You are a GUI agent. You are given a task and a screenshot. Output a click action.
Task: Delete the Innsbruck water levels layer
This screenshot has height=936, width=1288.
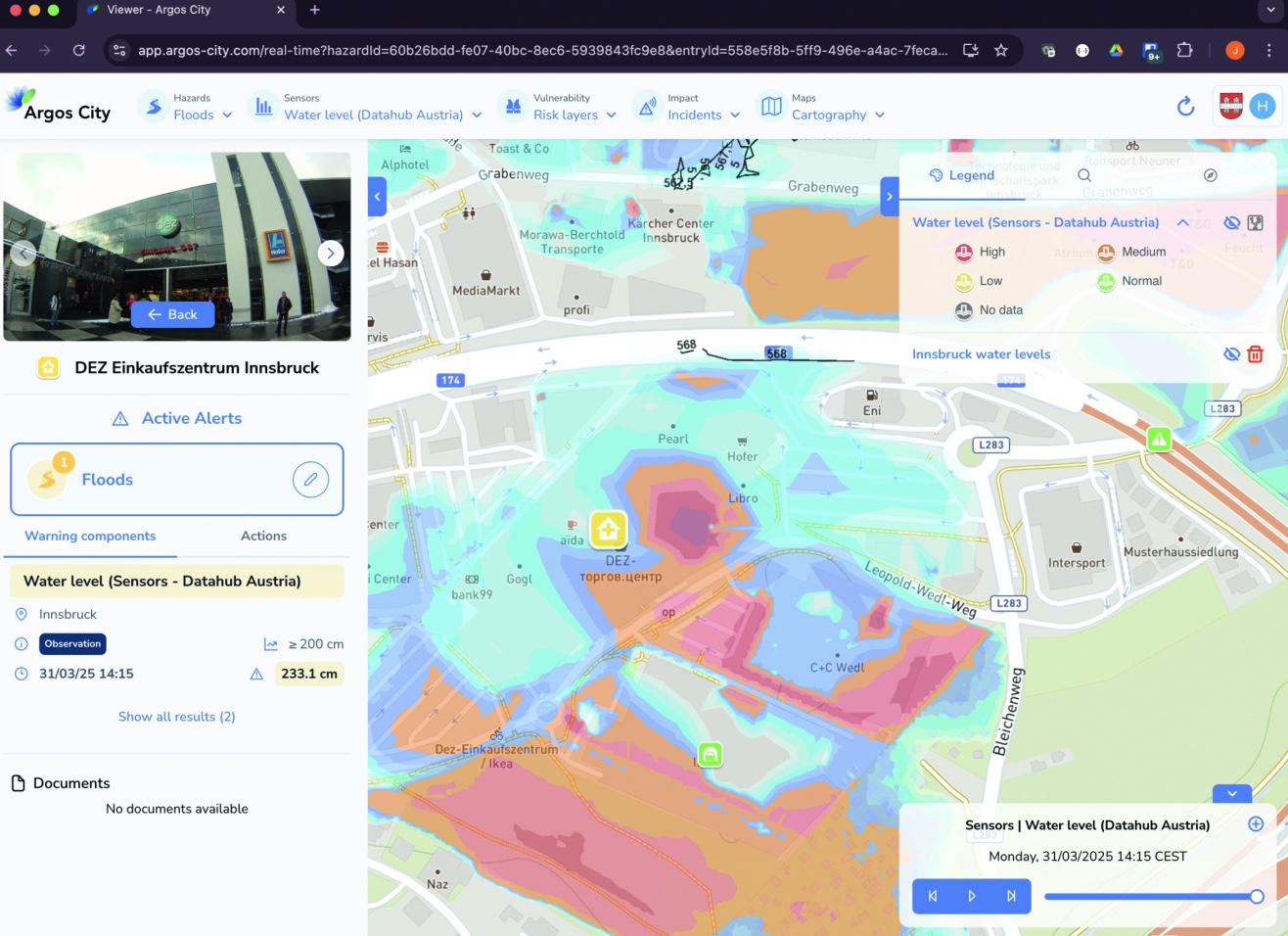(x=1256, y=354)
